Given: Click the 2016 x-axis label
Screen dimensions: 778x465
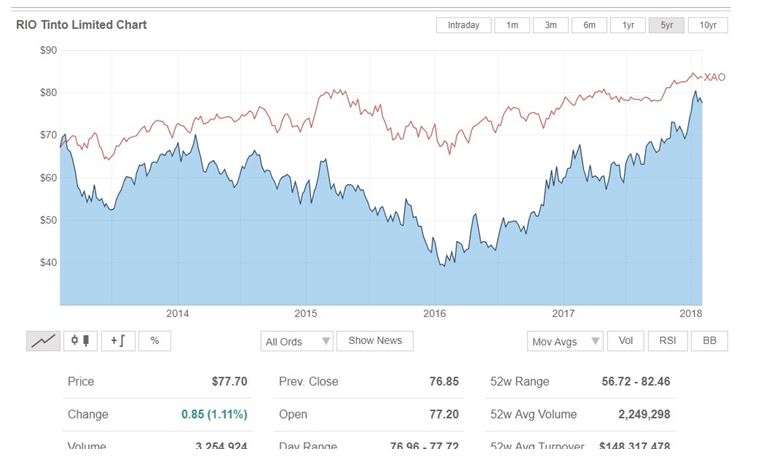Looking at the screenshot, I should point(435,314).
